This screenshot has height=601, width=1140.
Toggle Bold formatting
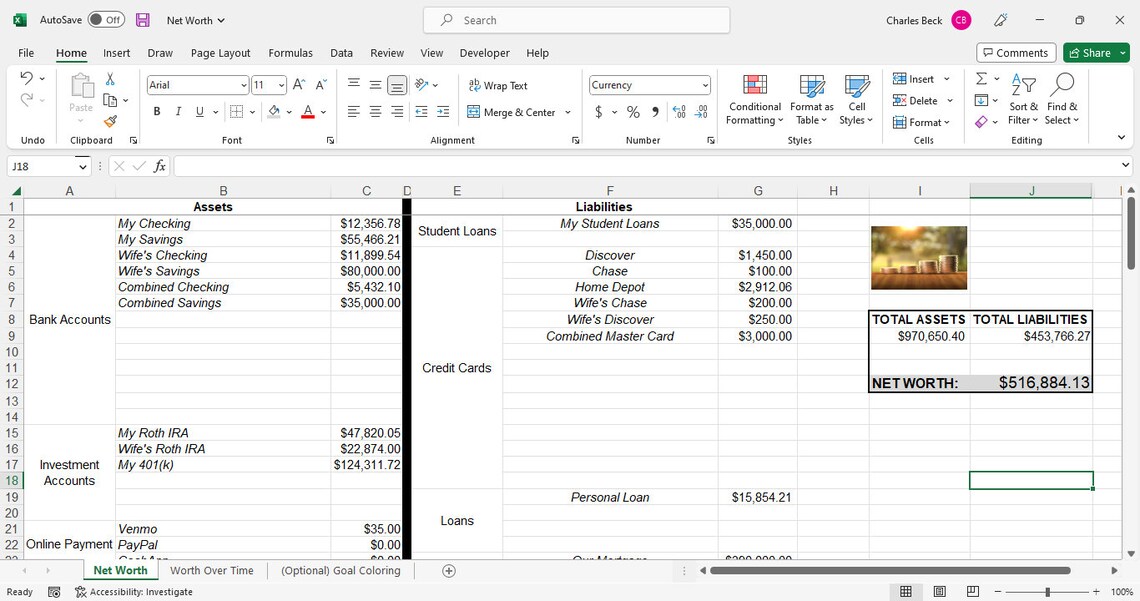click(x=157, y=112)
